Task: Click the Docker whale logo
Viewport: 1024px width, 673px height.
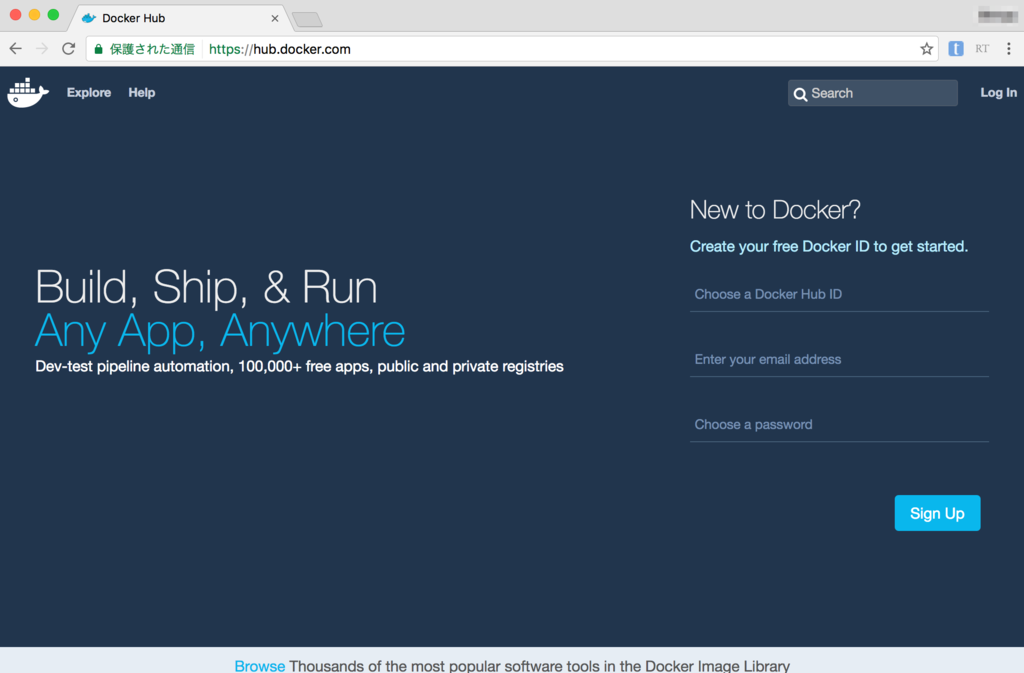Action: click(27, 93)
